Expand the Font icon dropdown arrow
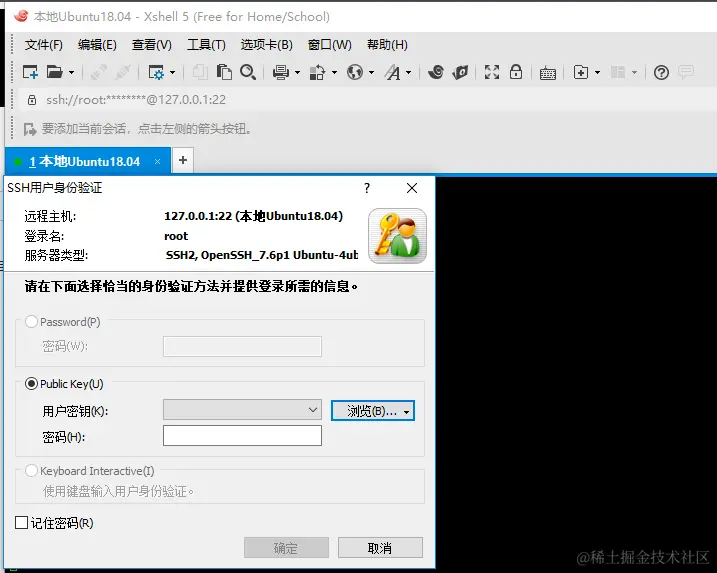 click(408, 72)
